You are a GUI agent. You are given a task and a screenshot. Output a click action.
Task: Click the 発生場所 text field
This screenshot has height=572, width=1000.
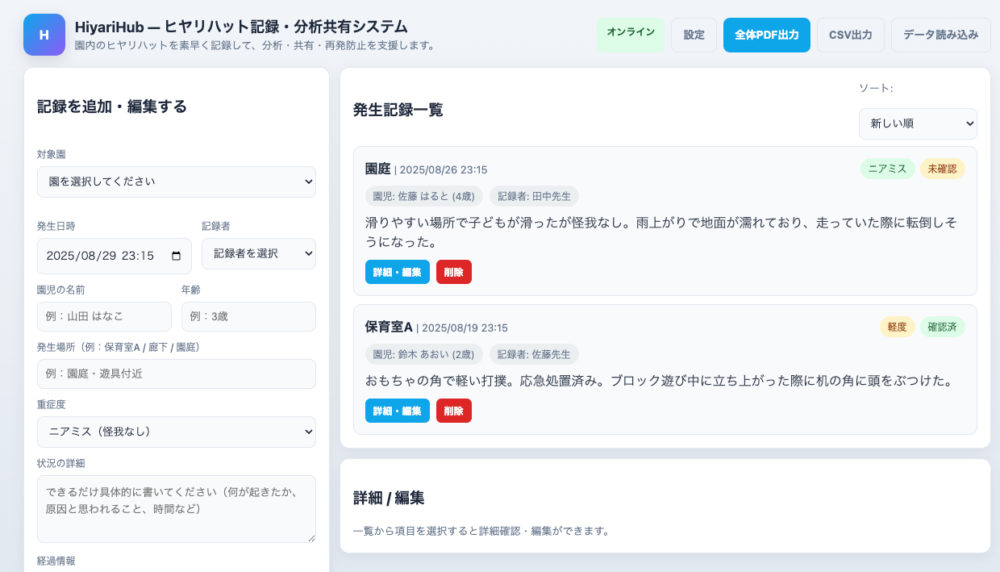176,374
